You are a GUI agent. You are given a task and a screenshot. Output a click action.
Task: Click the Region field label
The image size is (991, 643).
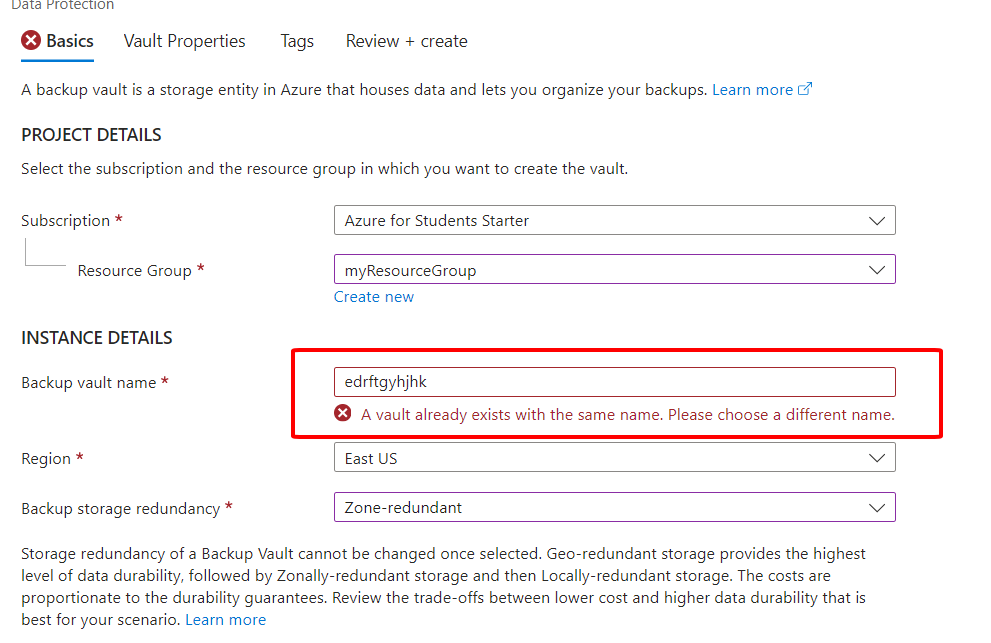coord(46,458)
